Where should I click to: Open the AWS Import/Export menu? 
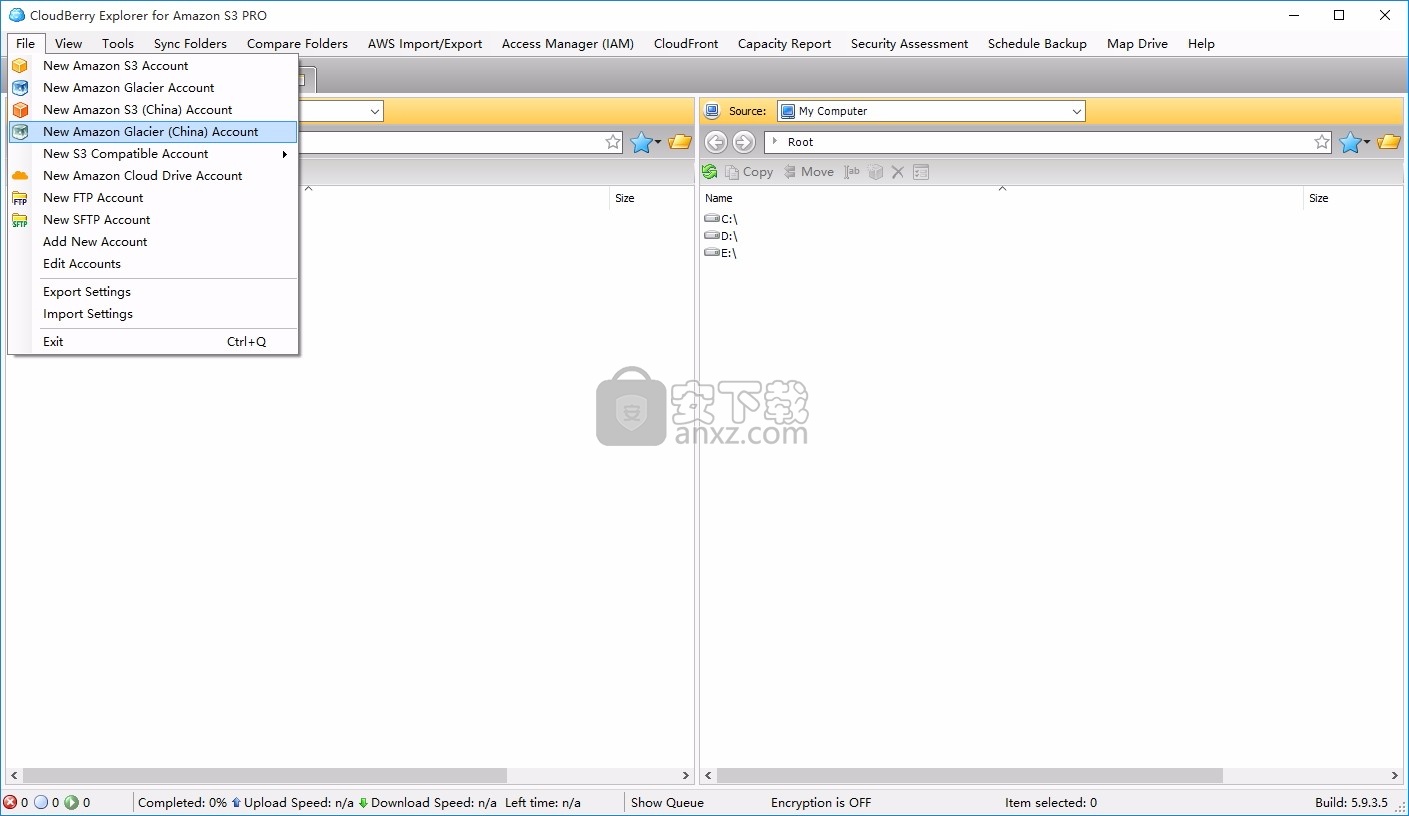425,43
